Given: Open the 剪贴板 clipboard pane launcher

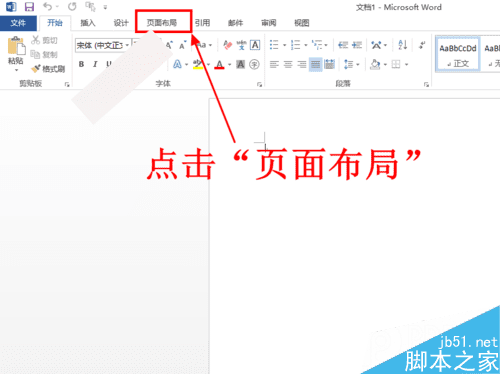Looking at the screenshot, I should (x=67, y=85).
